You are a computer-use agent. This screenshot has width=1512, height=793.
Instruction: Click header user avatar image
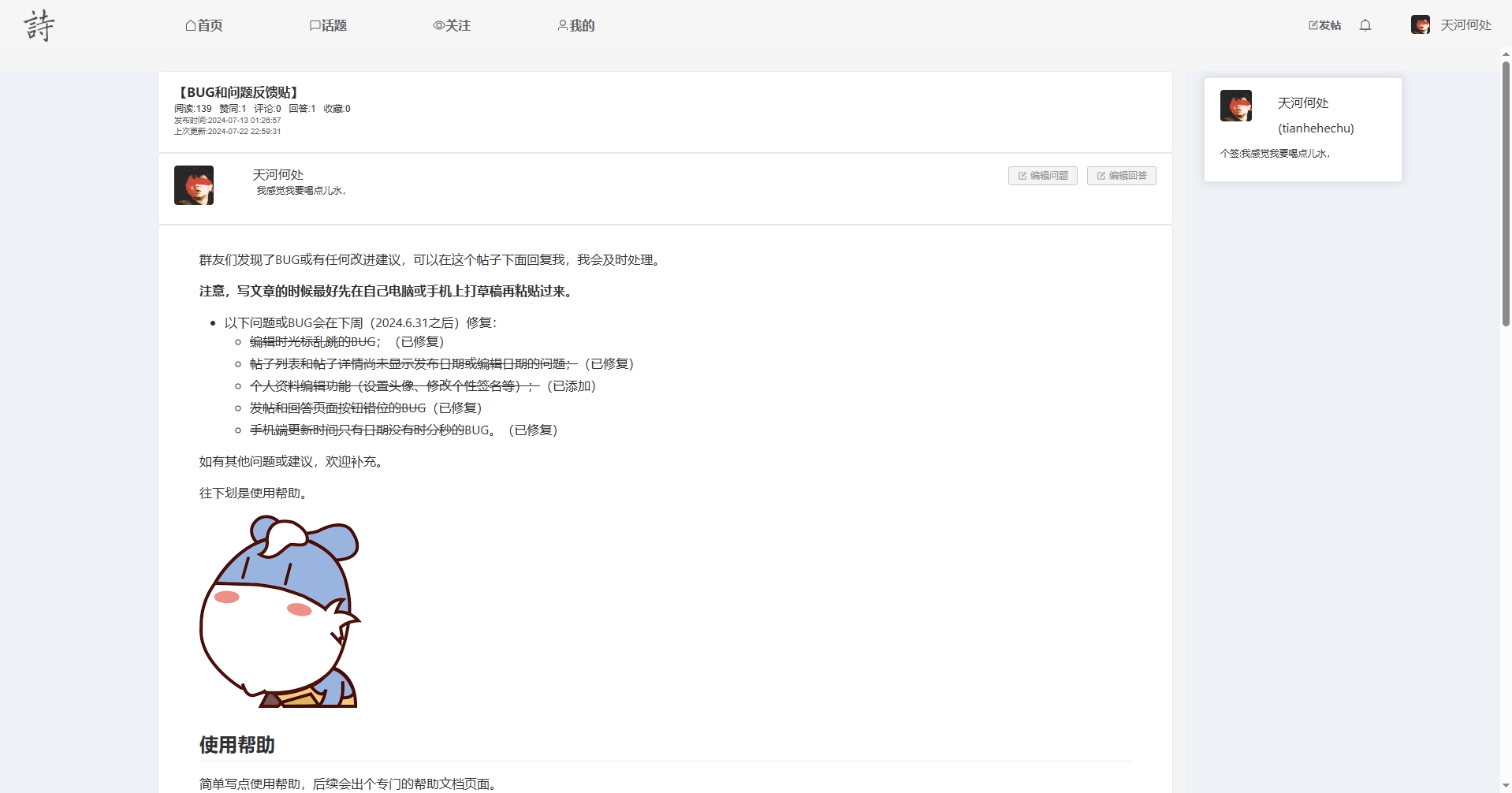coord(1421,24)
